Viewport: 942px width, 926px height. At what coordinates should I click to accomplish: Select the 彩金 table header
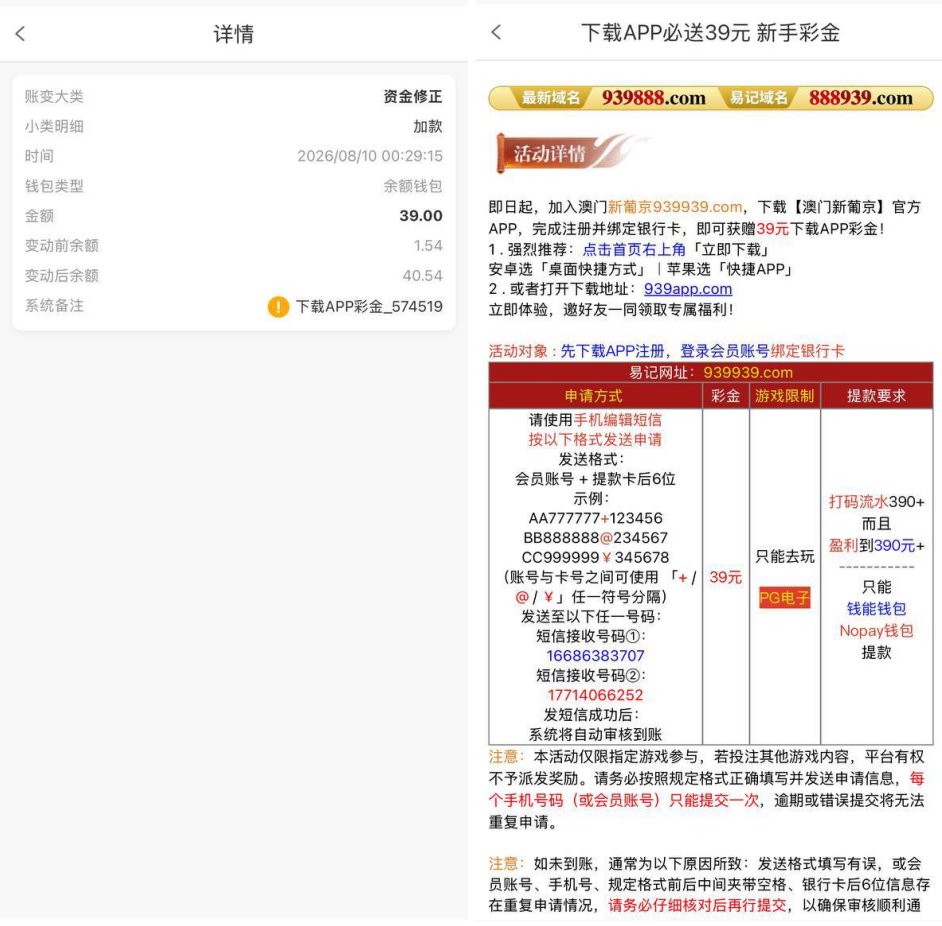tap(726, 396)
